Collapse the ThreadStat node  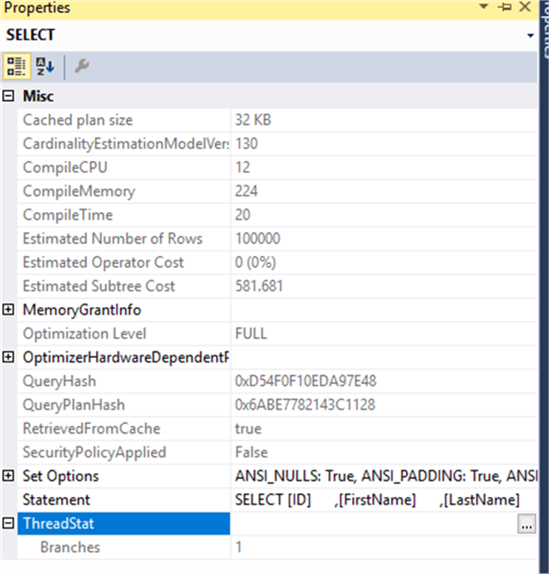(8, 523)
